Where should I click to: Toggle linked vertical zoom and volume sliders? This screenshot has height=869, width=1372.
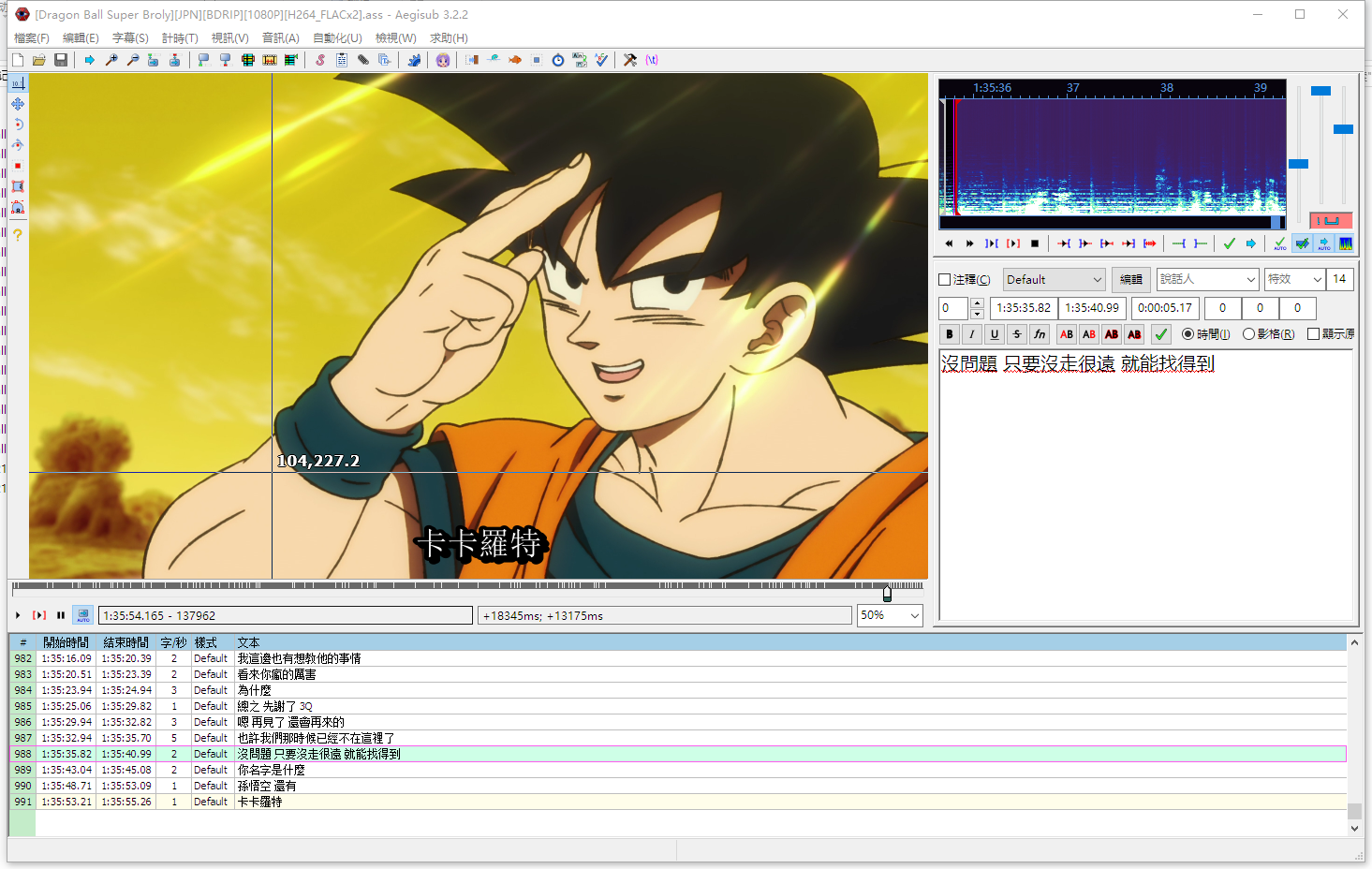(1331, 220)
